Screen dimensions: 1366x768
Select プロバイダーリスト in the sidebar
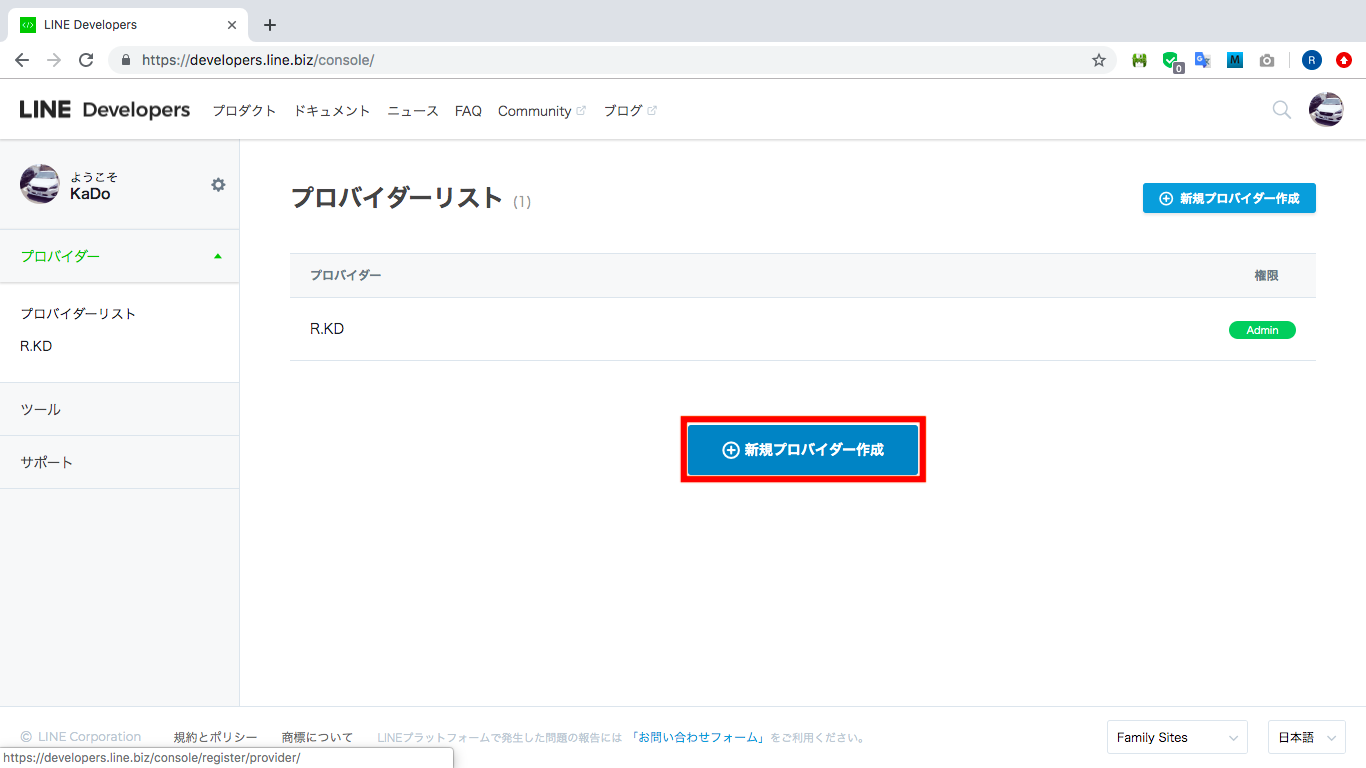78,314
